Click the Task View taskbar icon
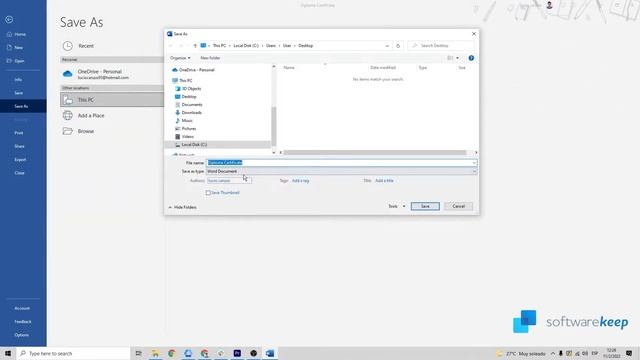 tap(138, 353)
